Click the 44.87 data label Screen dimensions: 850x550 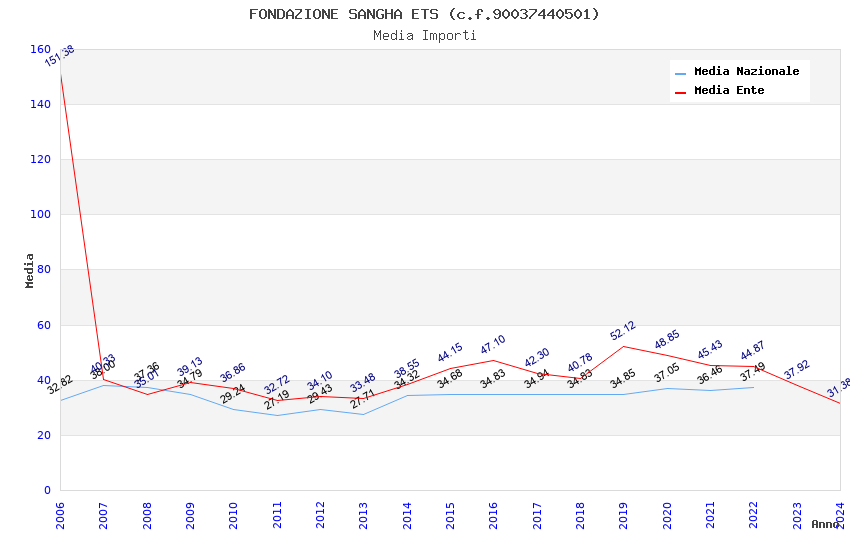click(752, 350)
